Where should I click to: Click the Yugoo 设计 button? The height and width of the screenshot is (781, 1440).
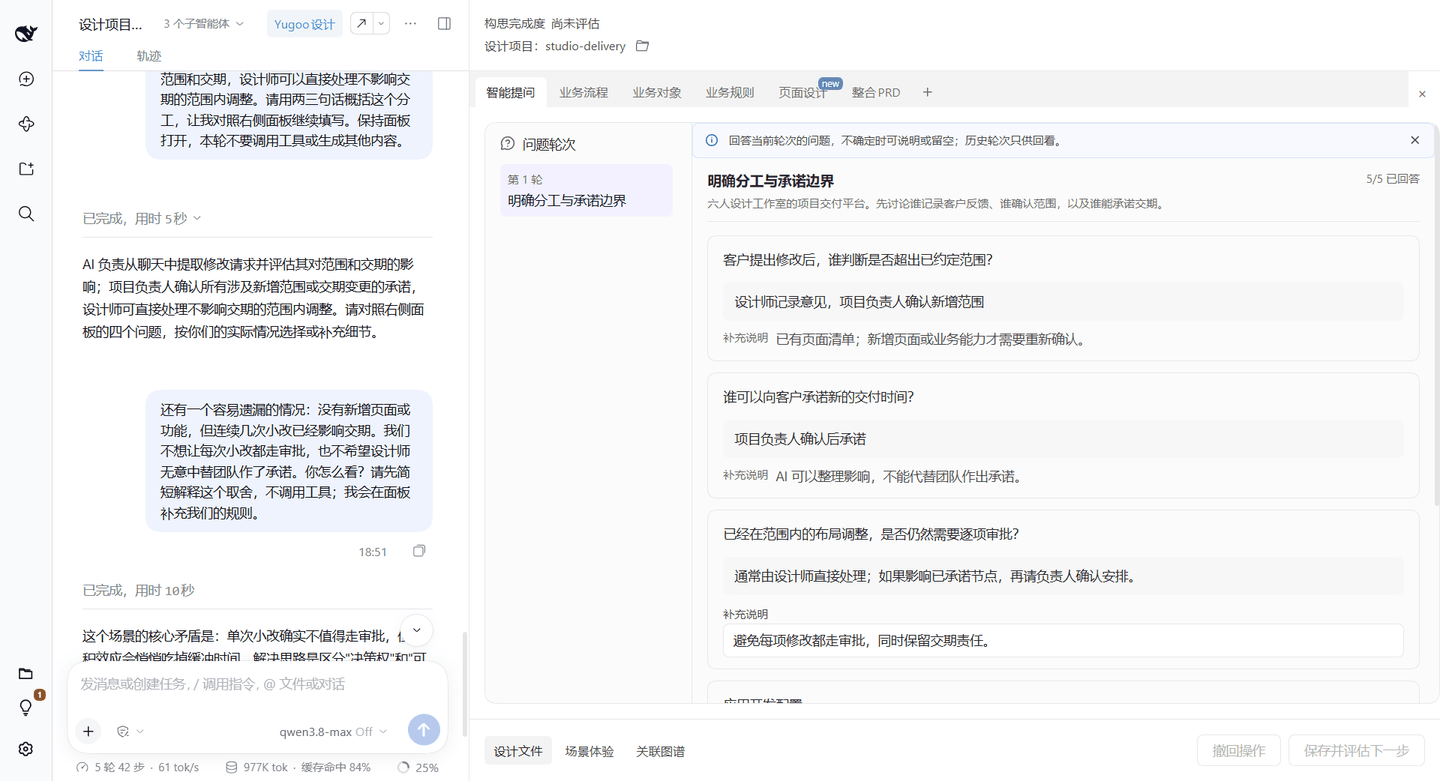point(305,24)
